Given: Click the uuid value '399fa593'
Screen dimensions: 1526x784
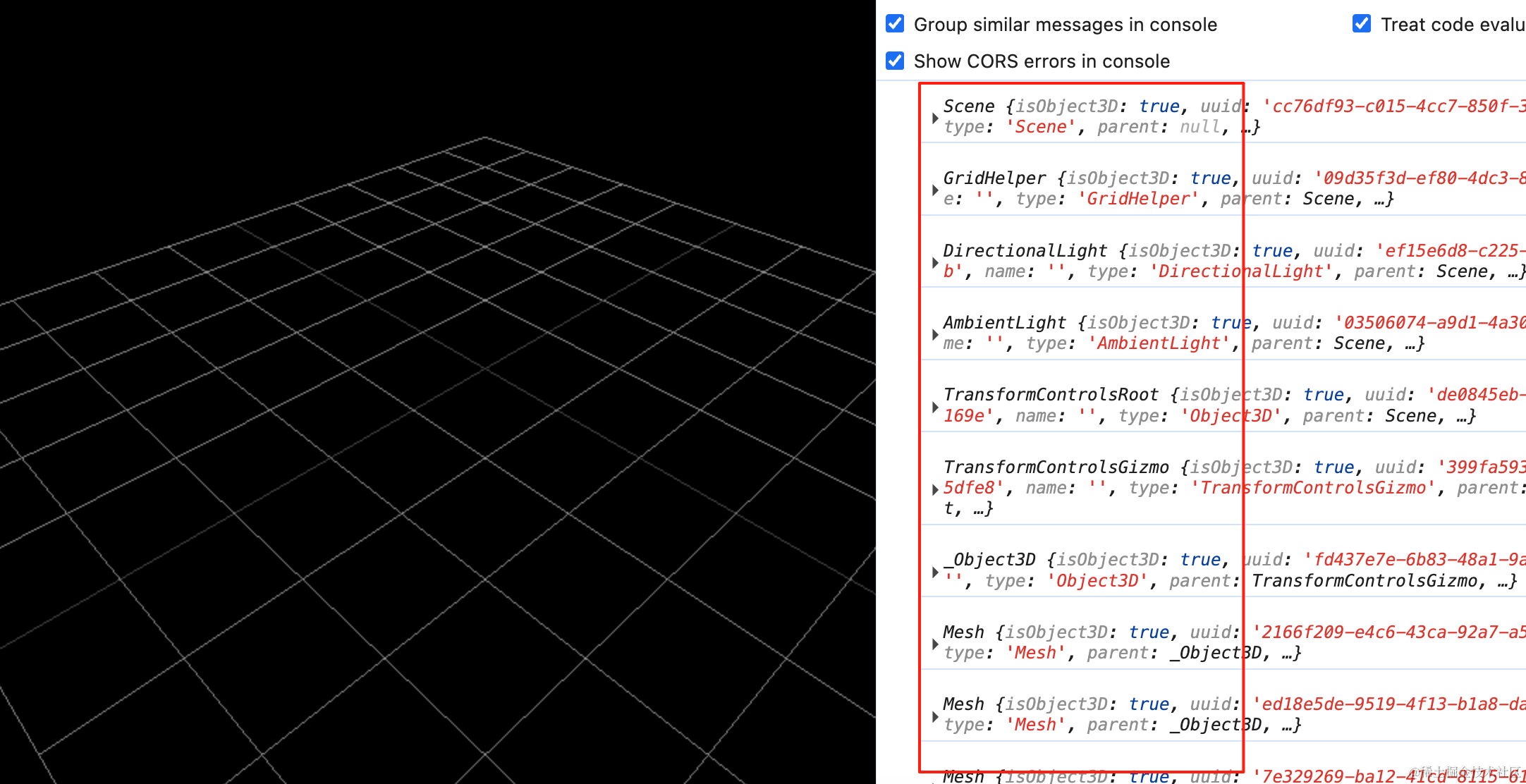Looking at the screenshot, I should (1482, 467).
